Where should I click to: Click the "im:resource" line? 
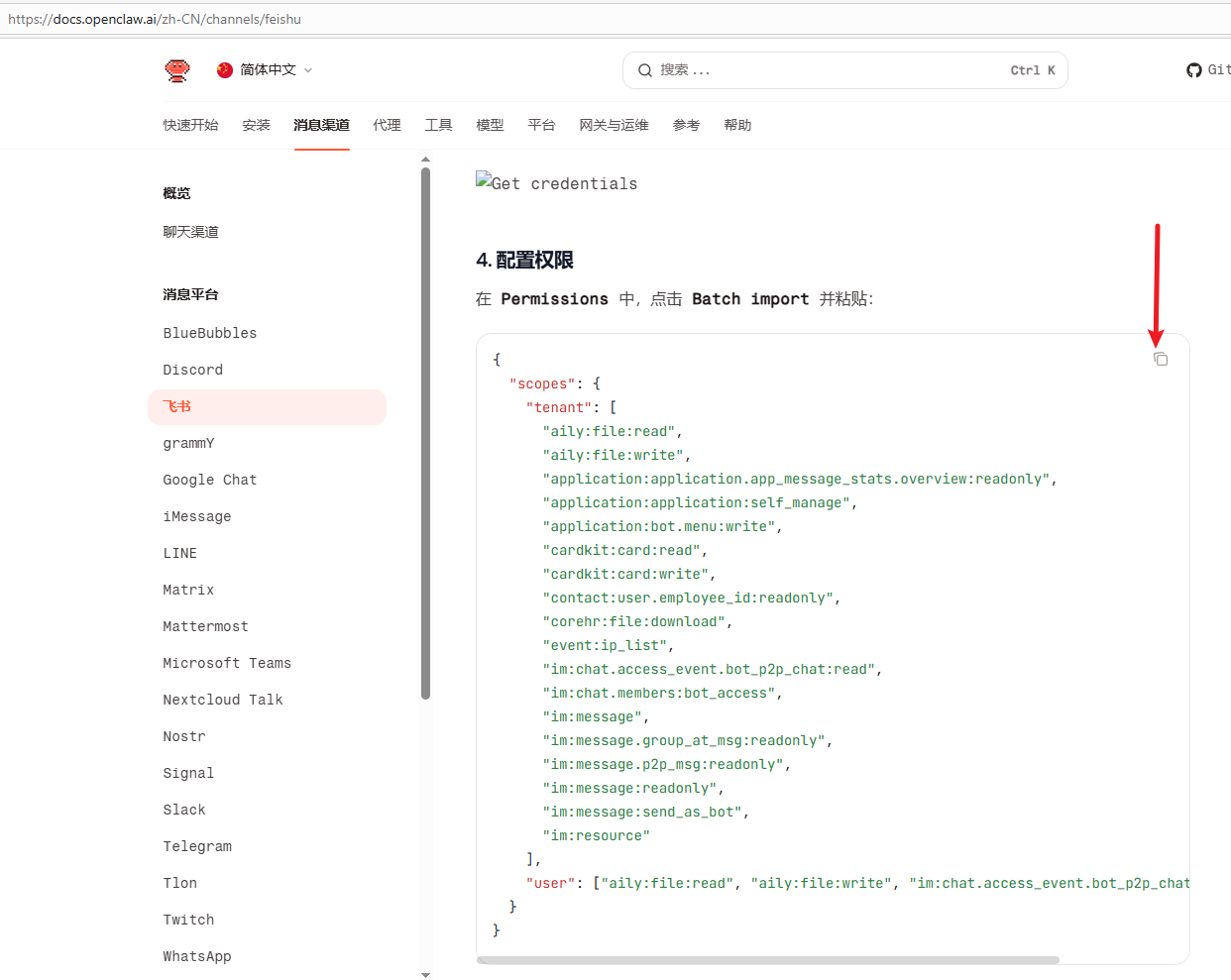click(x=596, y=835)
